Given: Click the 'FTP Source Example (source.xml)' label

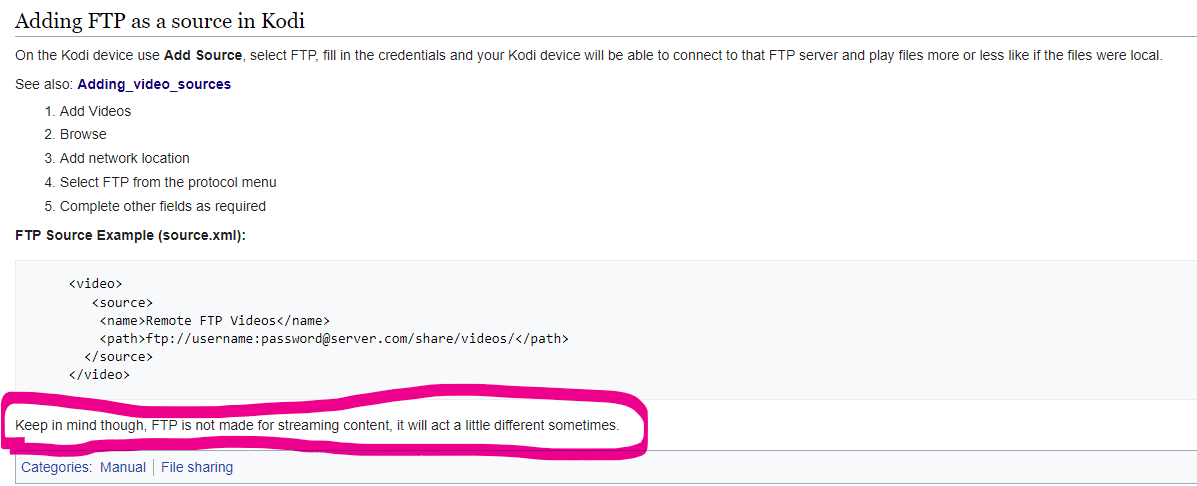Looking at the screenshot, I should point(130,235).
